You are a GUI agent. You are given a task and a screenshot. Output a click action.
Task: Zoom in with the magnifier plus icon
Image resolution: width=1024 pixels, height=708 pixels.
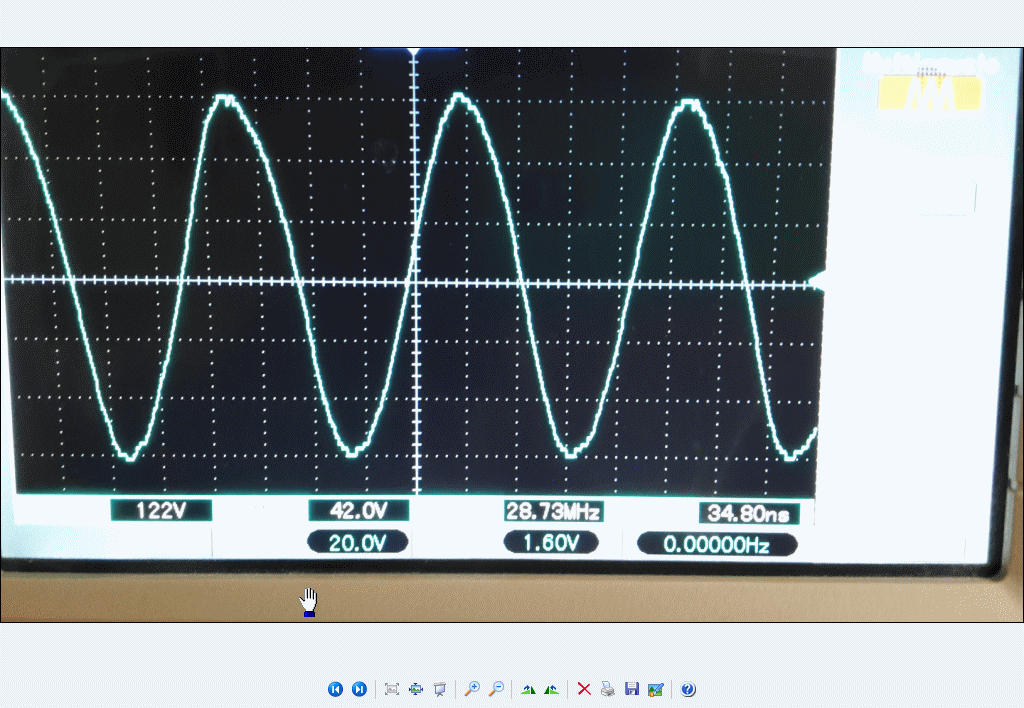pos(472,689)
